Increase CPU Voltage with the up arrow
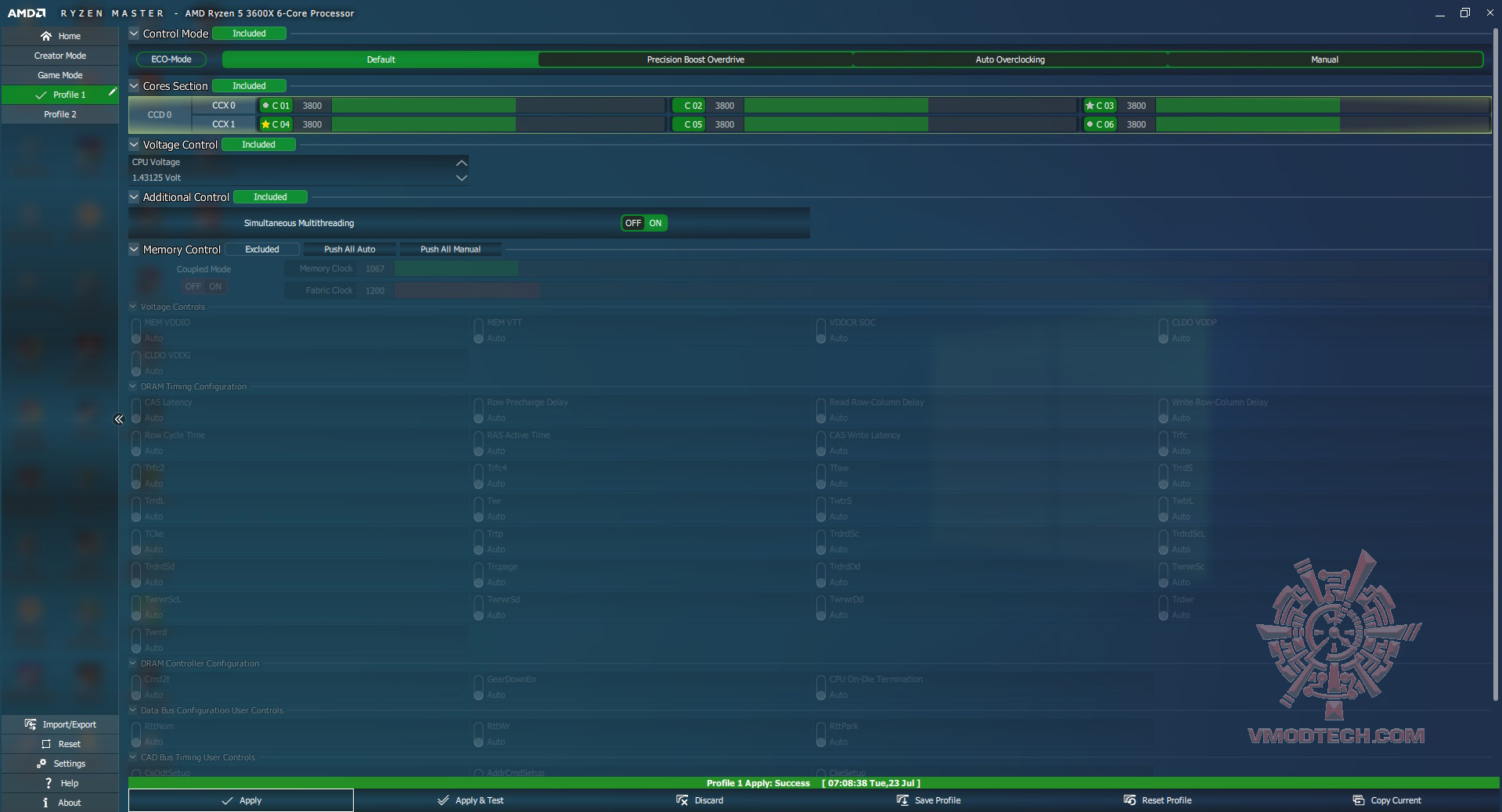Viewport: 1502px width, 812px height. pos(462,163)
